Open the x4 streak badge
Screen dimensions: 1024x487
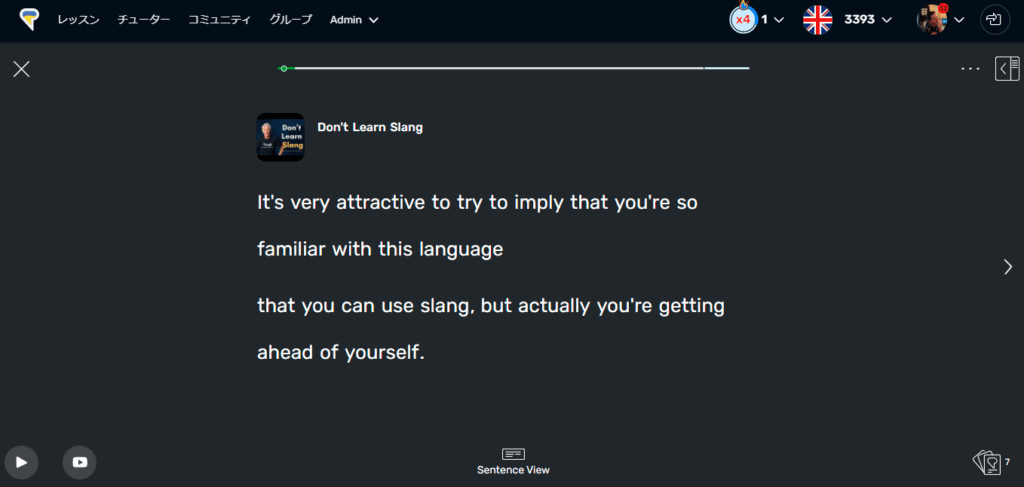coord(742,19)
